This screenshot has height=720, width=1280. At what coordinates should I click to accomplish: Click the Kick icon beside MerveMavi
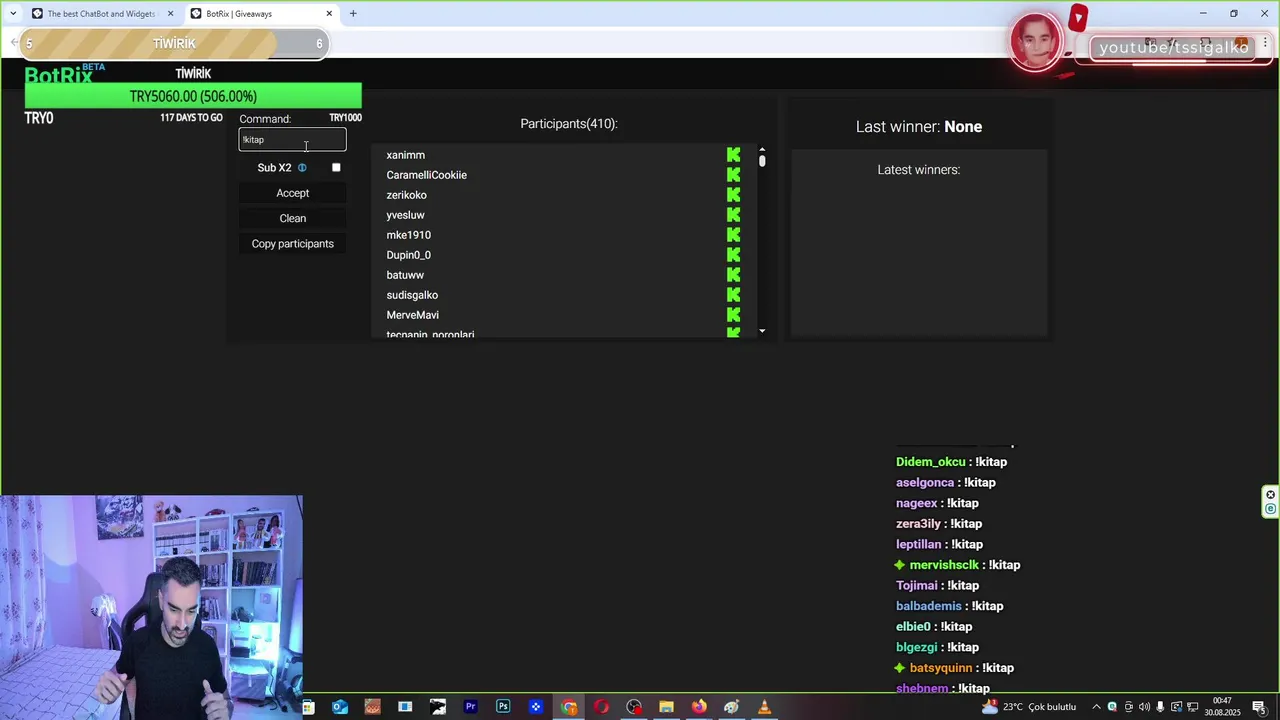pos(734,315)
